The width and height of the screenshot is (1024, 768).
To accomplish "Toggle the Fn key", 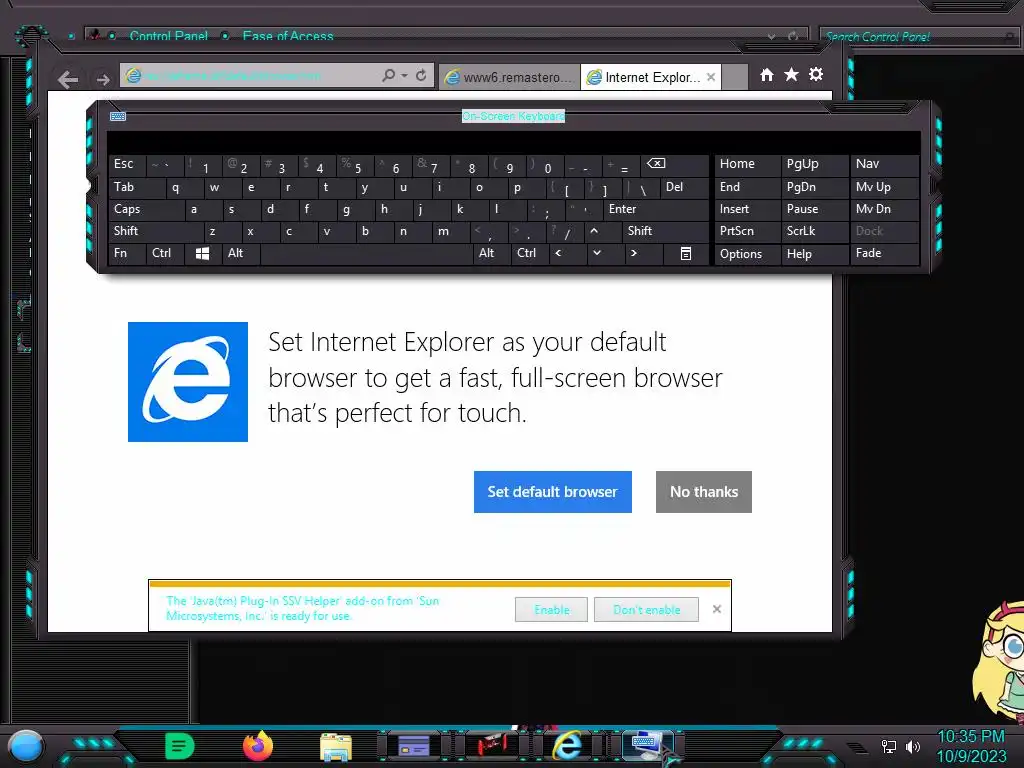I will [127, 253].
